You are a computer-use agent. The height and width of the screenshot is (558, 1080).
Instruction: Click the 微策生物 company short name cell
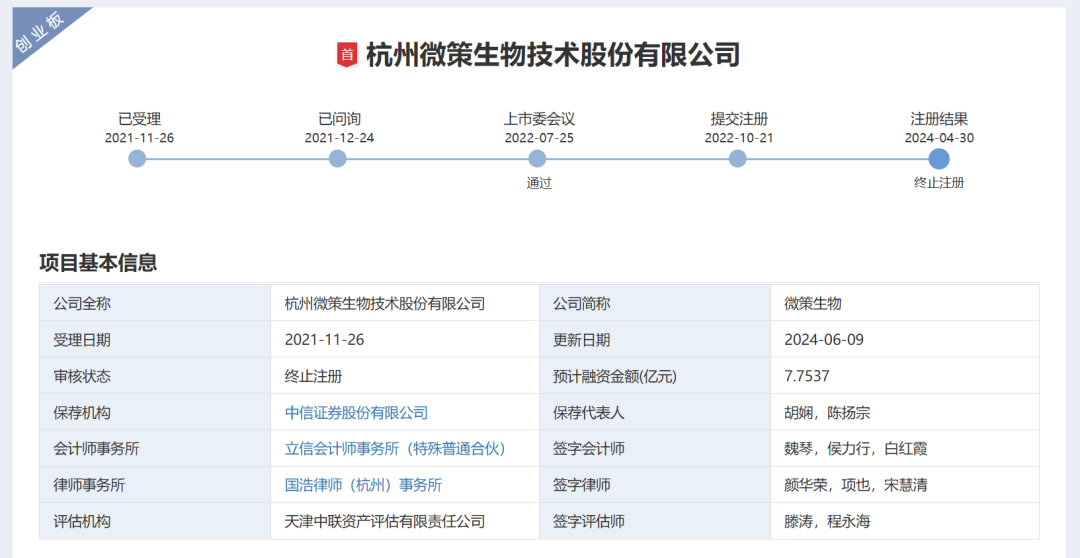(813, 303)
